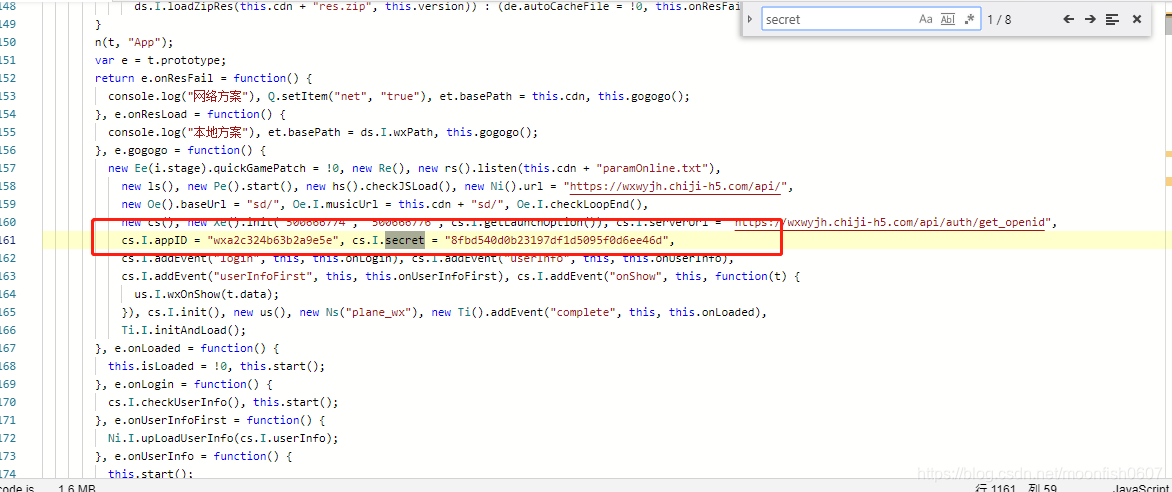Toggle regular expression search (.*)

coord(969,19)
